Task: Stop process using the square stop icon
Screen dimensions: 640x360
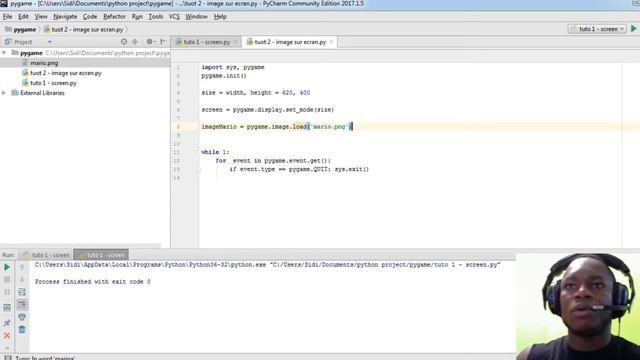Action: 7,280
